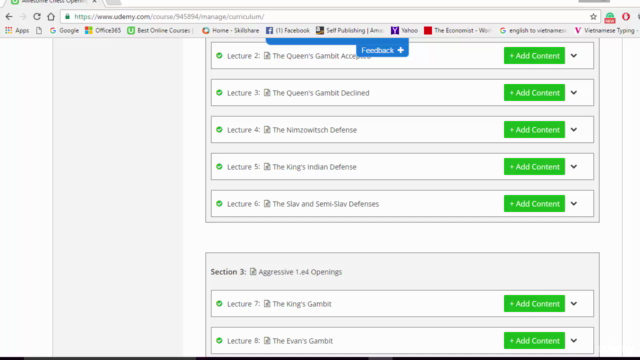Expand the Lecture 4 row chevron
This screenshot has width=640, height=360.
pos(574,129)
